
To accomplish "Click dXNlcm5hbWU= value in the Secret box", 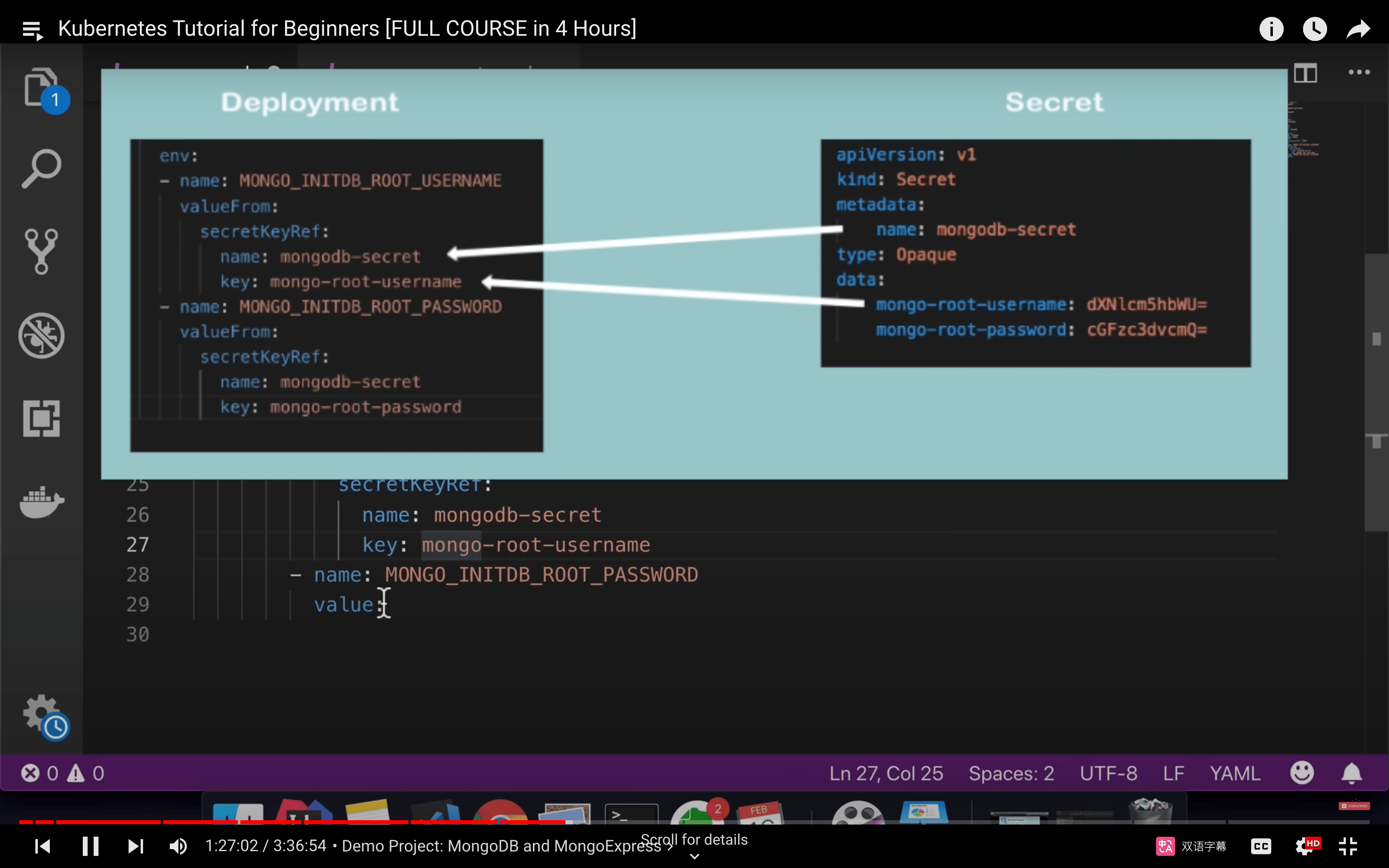I will tap(1147, 305).
